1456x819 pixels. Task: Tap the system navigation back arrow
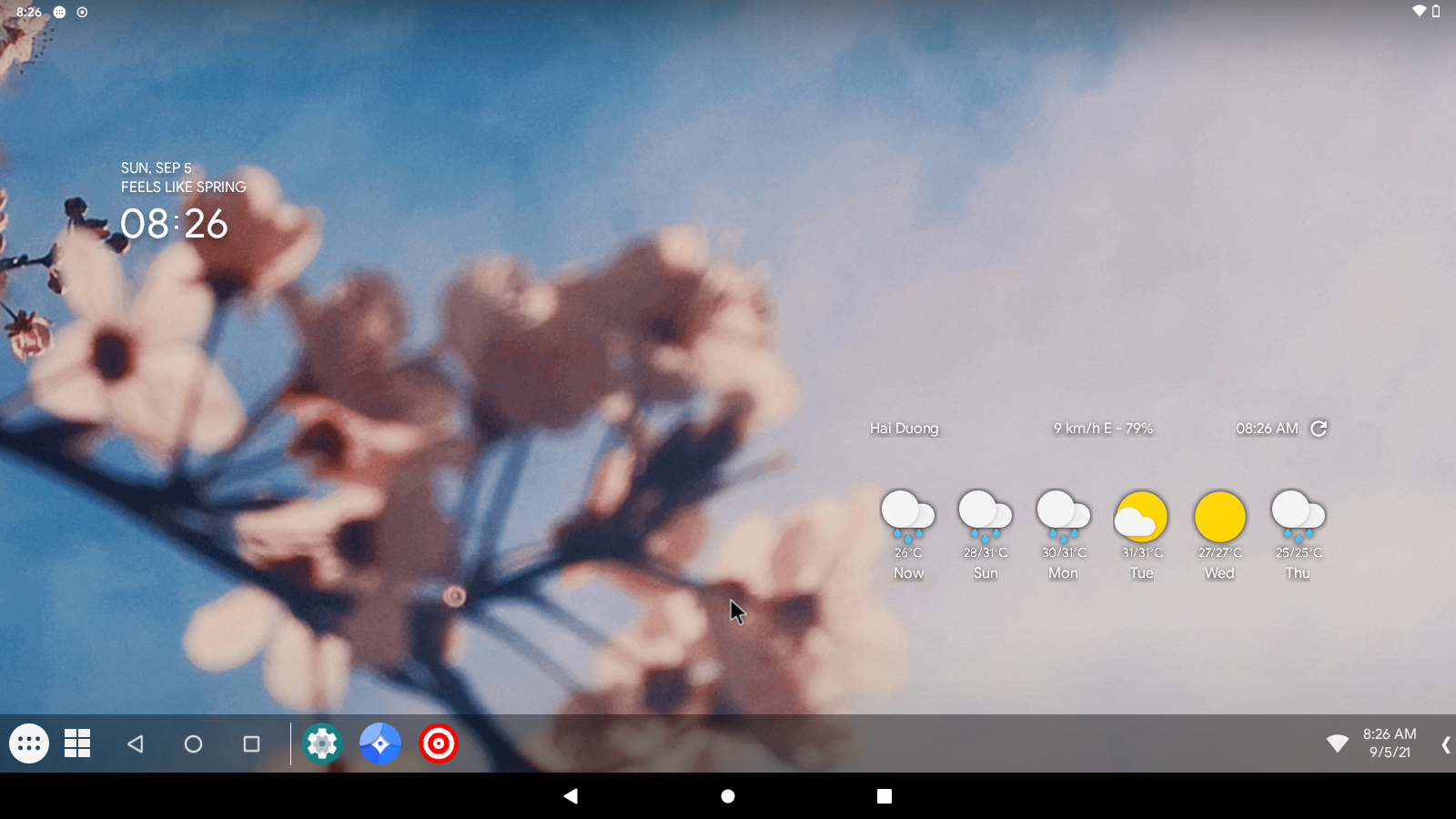coord(571,796)
